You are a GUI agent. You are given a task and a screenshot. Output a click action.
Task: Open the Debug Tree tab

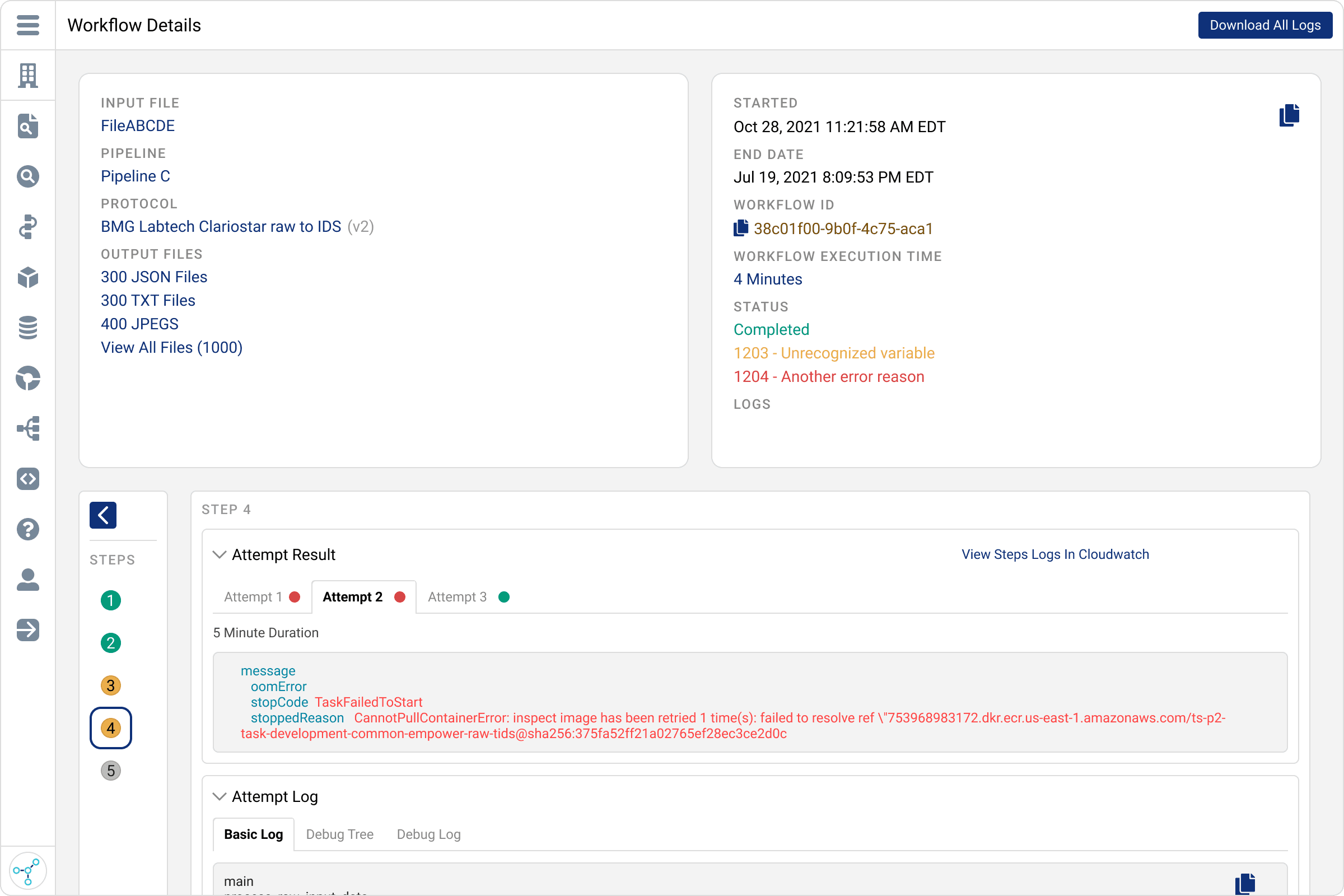click(340, 834)
